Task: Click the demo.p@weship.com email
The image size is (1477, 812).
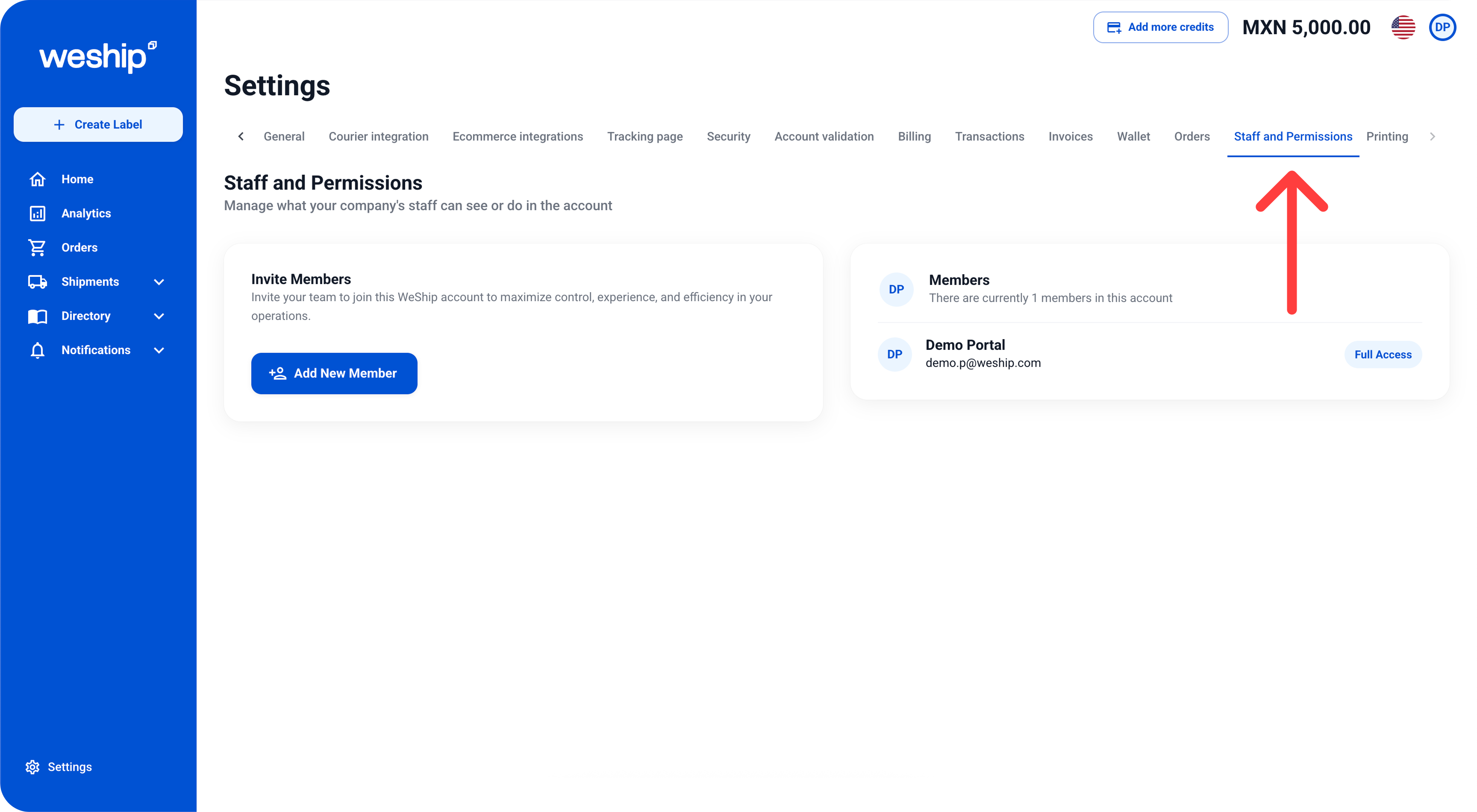Action: [983, 363]
